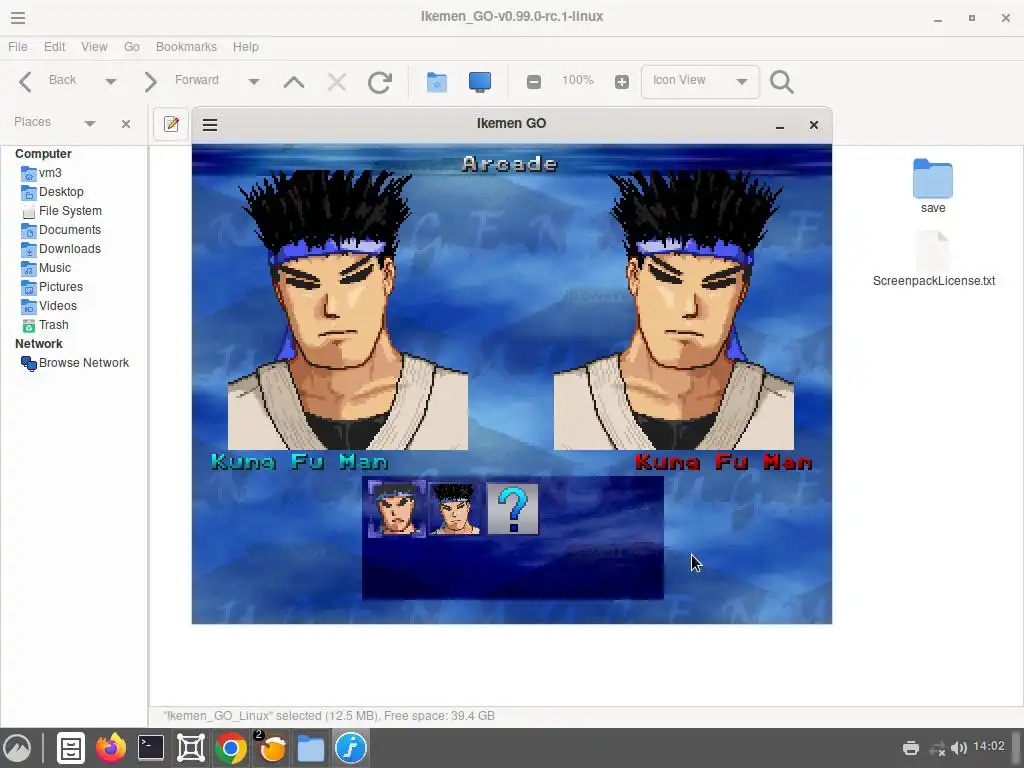Viewport: 1024px width, 768px height.
Task: Select vm3 in the sidebar
Action: (x=41, y=173)
